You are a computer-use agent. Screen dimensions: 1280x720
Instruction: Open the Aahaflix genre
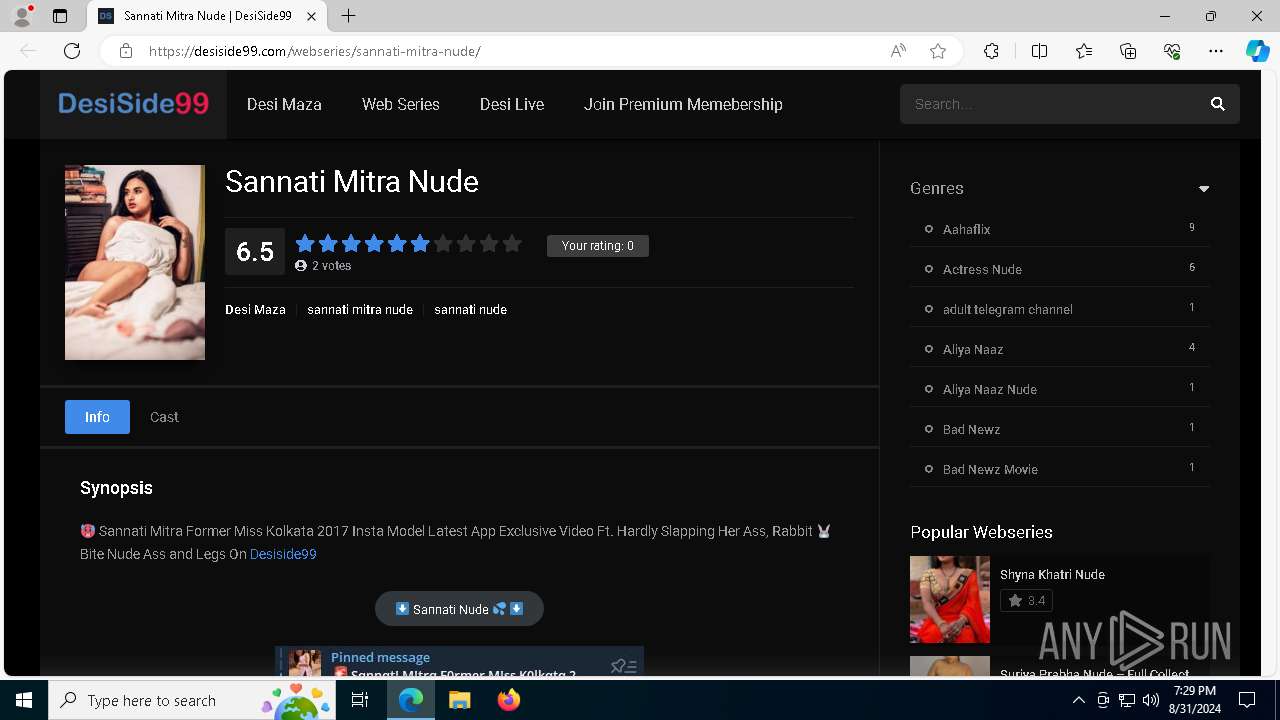point(966,229)
